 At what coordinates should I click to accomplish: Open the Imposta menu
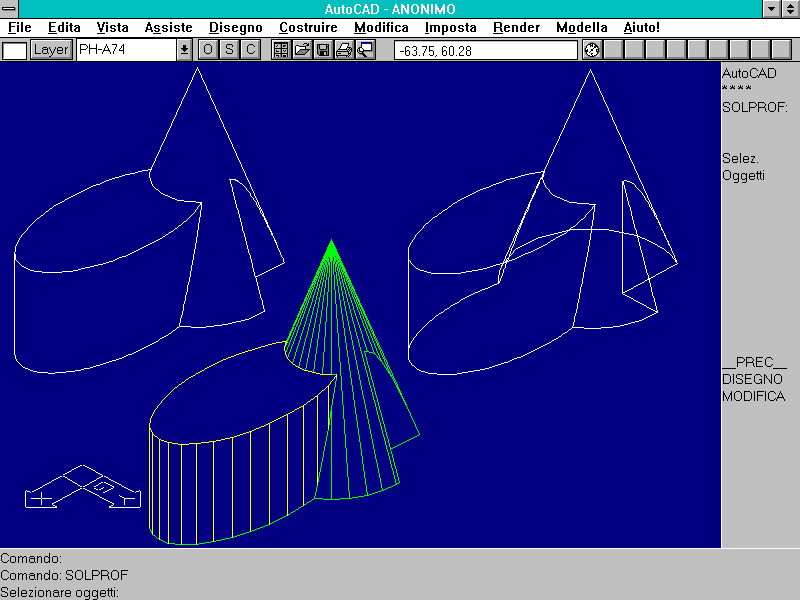pos(451,28)
